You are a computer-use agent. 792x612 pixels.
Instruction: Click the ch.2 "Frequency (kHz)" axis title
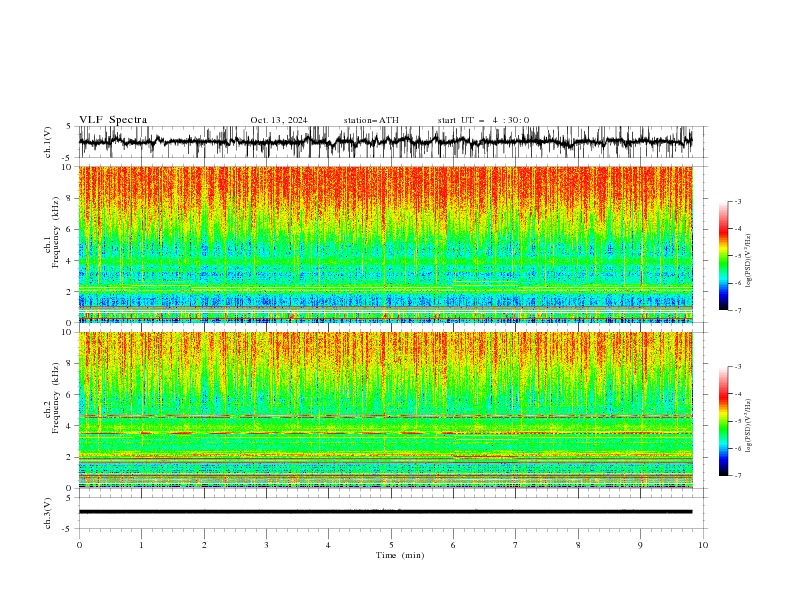(56, 398)
